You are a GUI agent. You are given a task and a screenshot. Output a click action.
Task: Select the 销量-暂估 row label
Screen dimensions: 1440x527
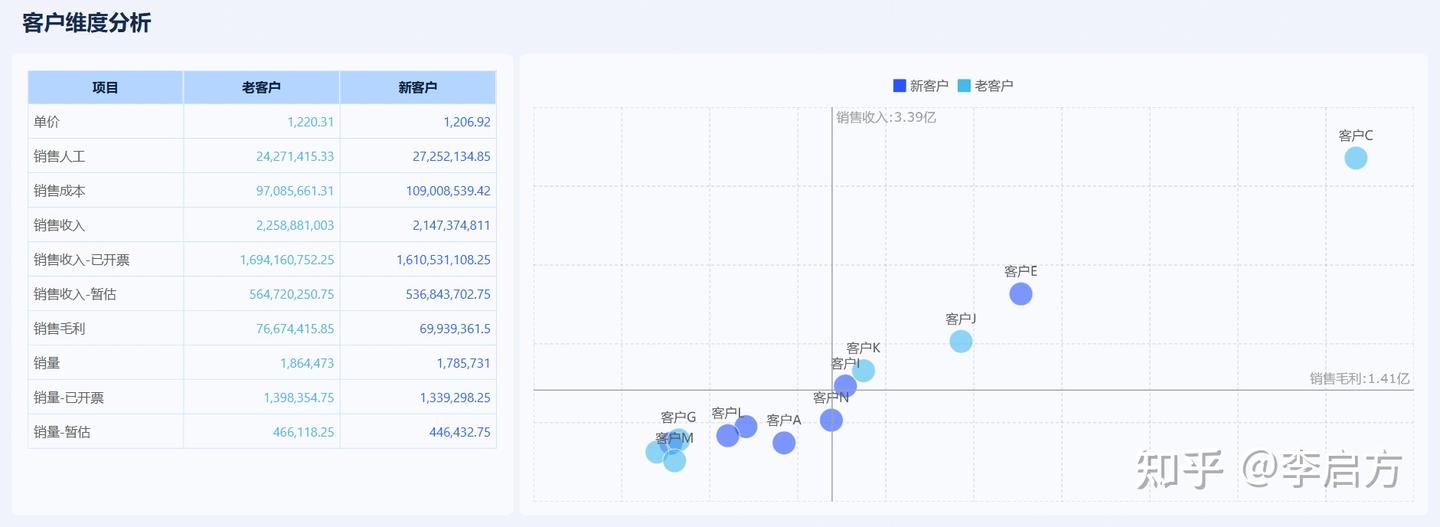pos(61,433)
